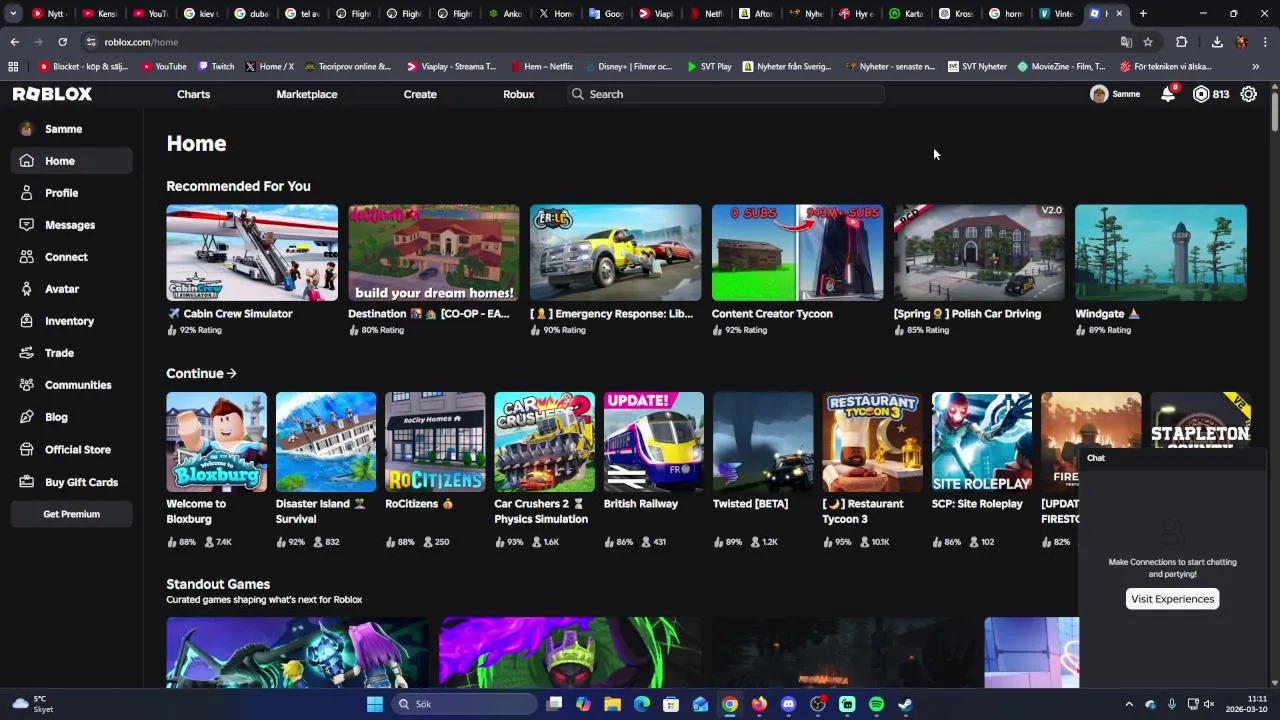
Task: Click the browser address bar roblox.com/home
Action: [600, 42]
